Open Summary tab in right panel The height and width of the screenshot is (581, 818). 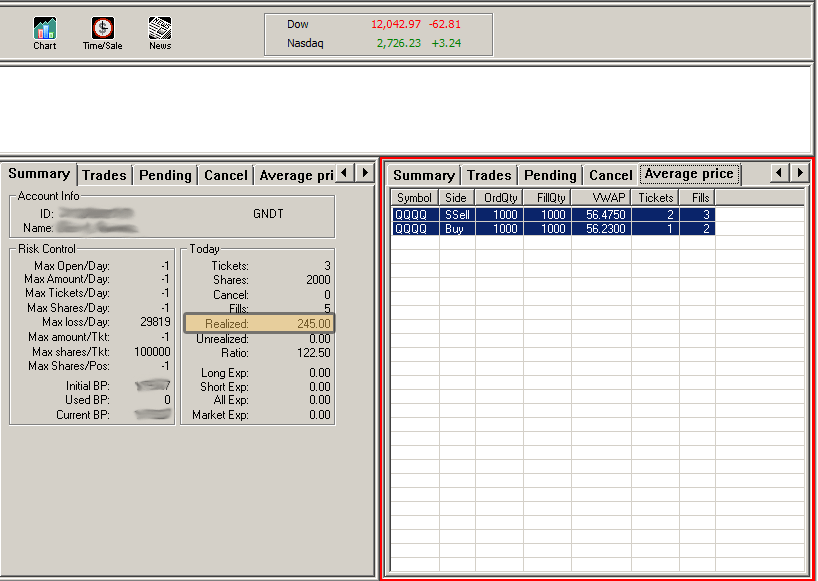423,175
